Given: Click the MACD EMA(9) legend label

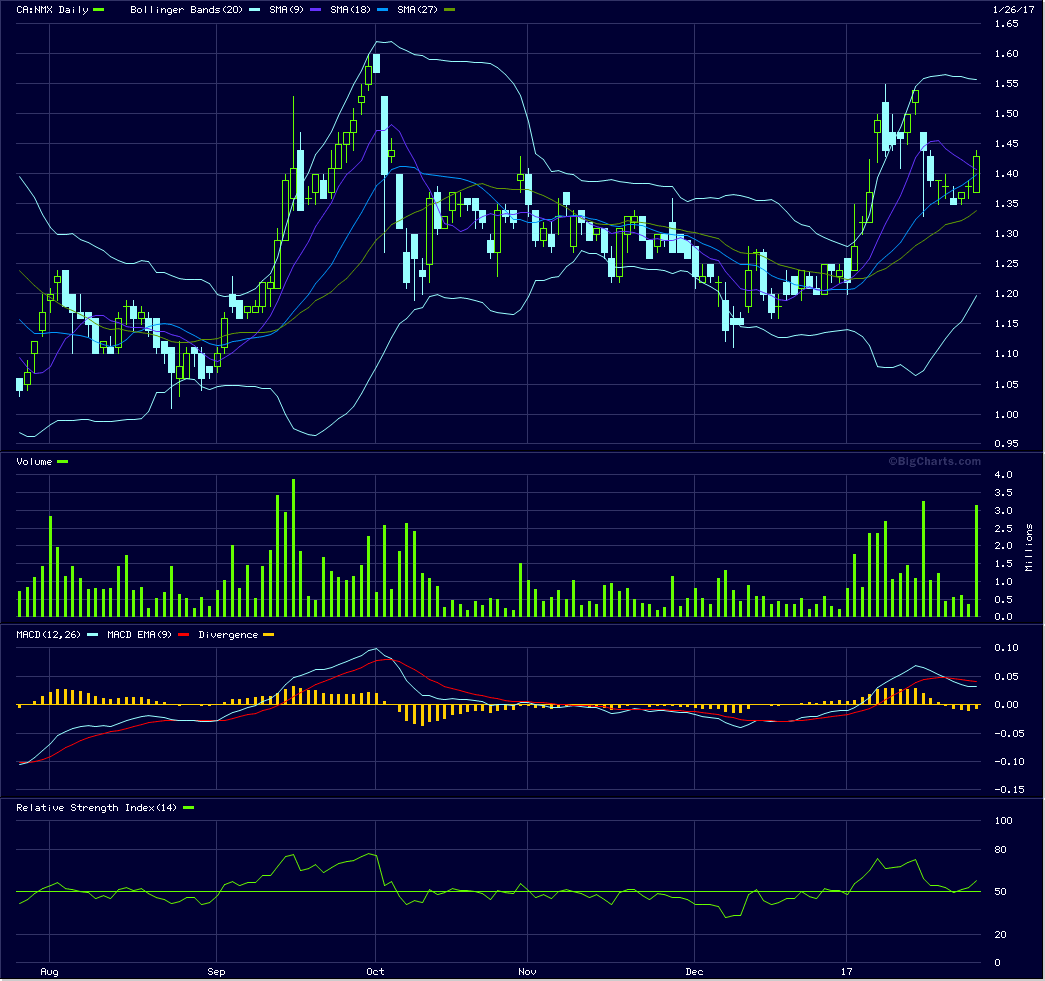Looking at the screenshot, I should click(139, 634).
